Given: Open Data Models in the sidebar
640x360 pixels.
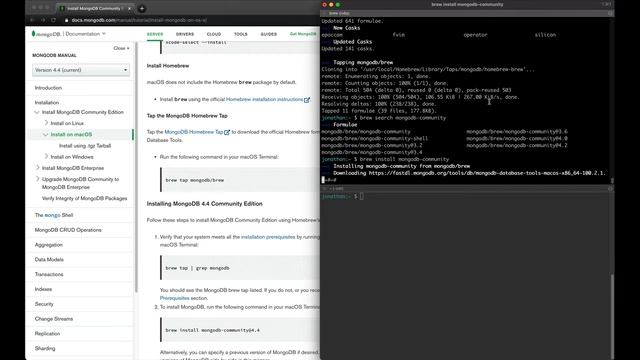Looking at the screenshot, I should point(49,260).
